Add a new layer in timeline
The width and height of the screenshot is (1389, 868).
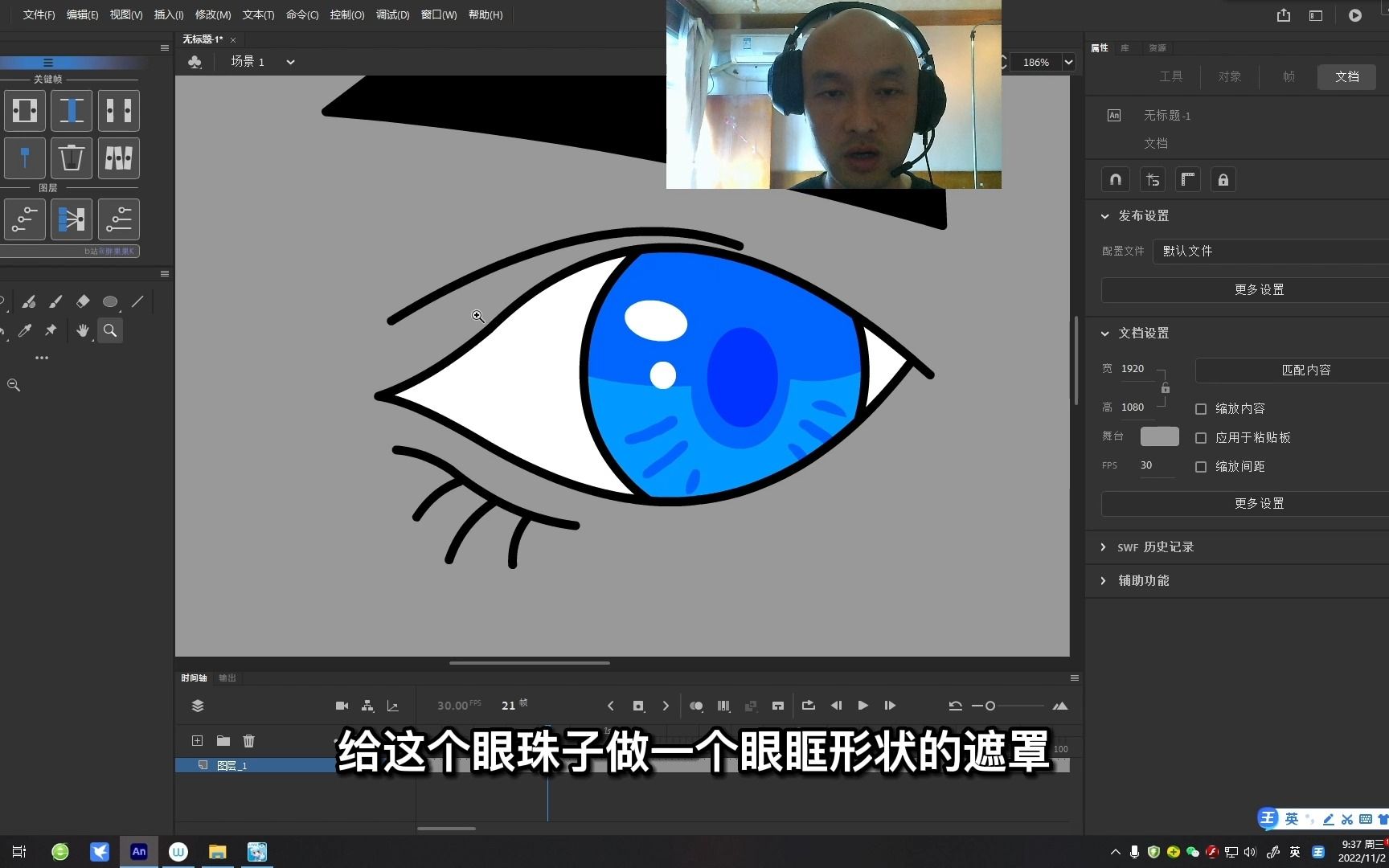pos(197,740)
